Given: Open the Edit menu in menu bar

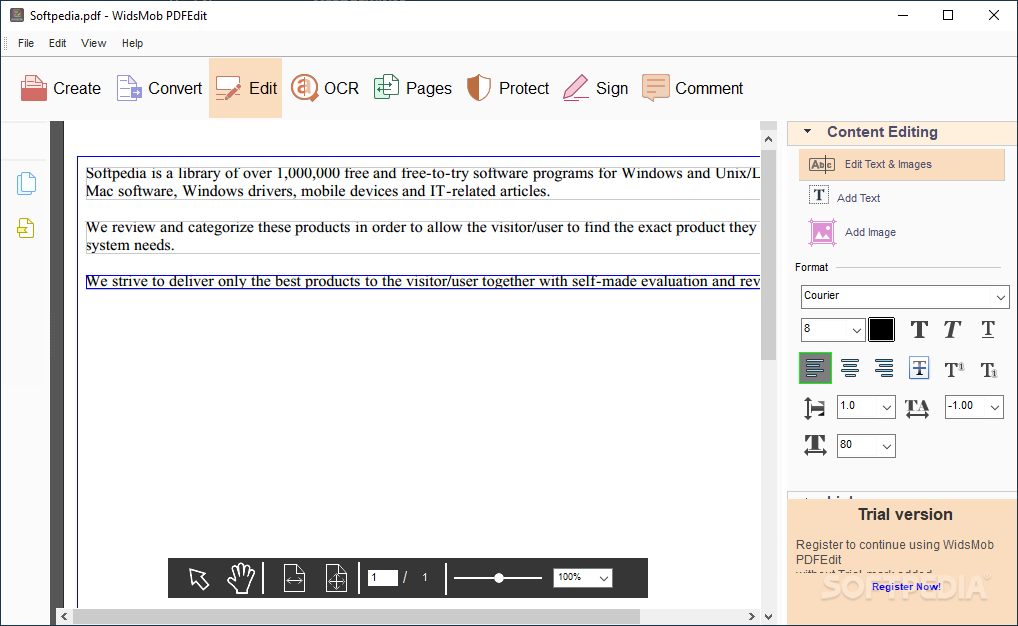Looking at the screenshot, I should click(x=57, y=44).
